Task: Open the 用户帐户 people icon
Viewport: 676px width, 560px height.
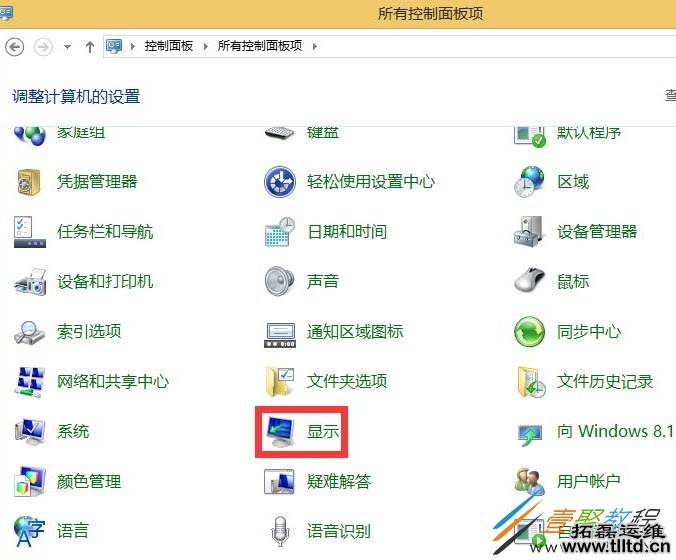Action: coord(529,482)
